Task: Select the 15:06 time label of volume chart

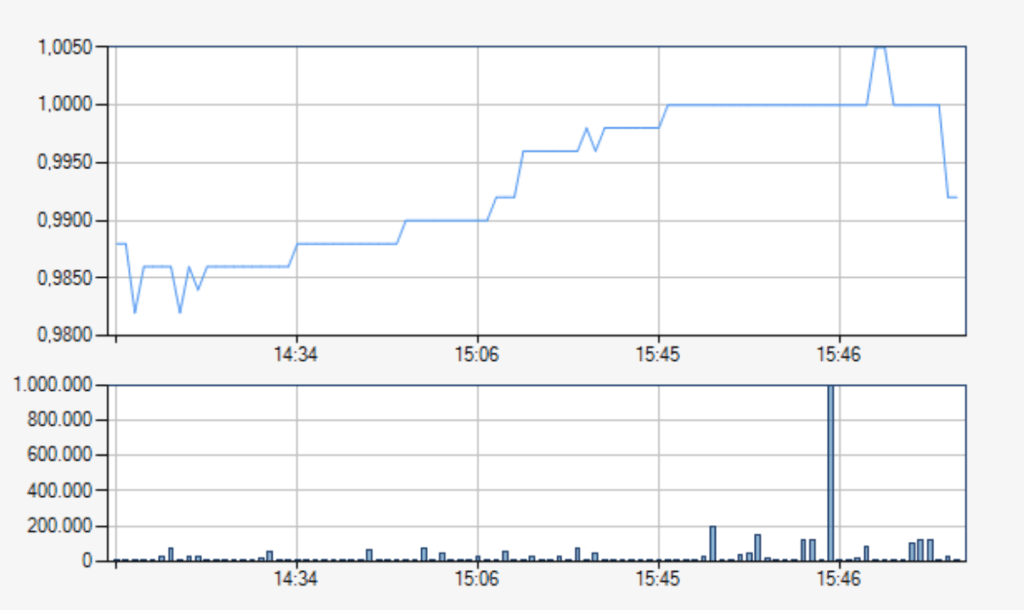Action: click(x=477, y=579)
